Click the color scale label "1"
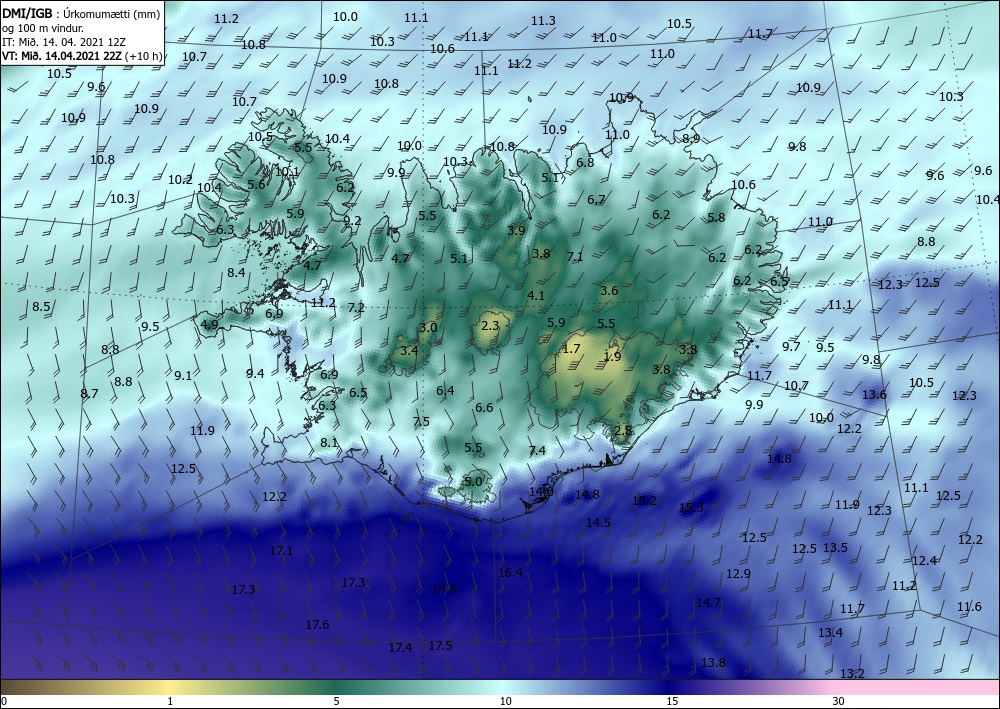 (170, 701)
